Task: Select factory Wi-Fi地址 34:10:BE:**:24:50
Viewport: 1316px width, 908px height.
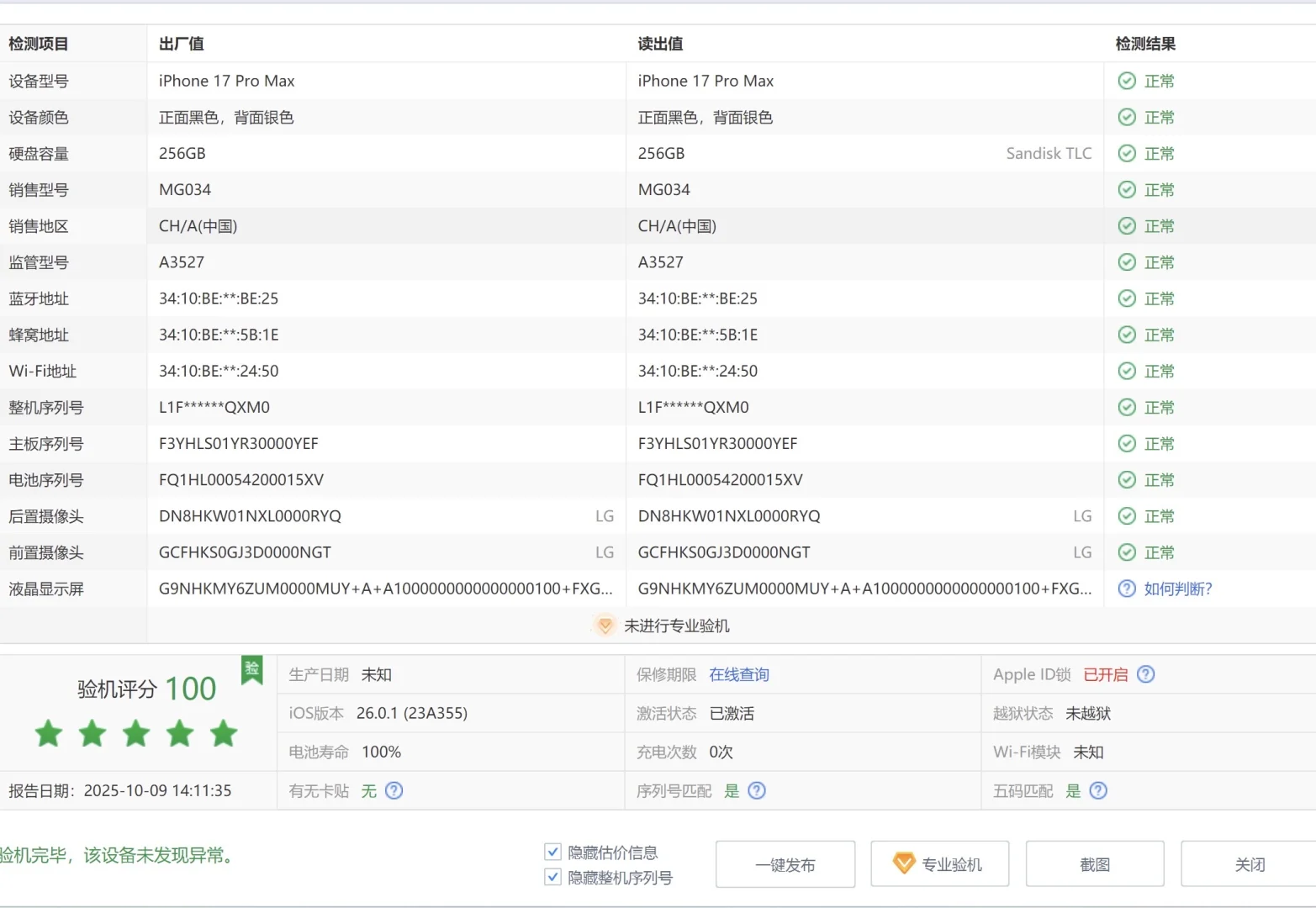Action: click(219, 371)
